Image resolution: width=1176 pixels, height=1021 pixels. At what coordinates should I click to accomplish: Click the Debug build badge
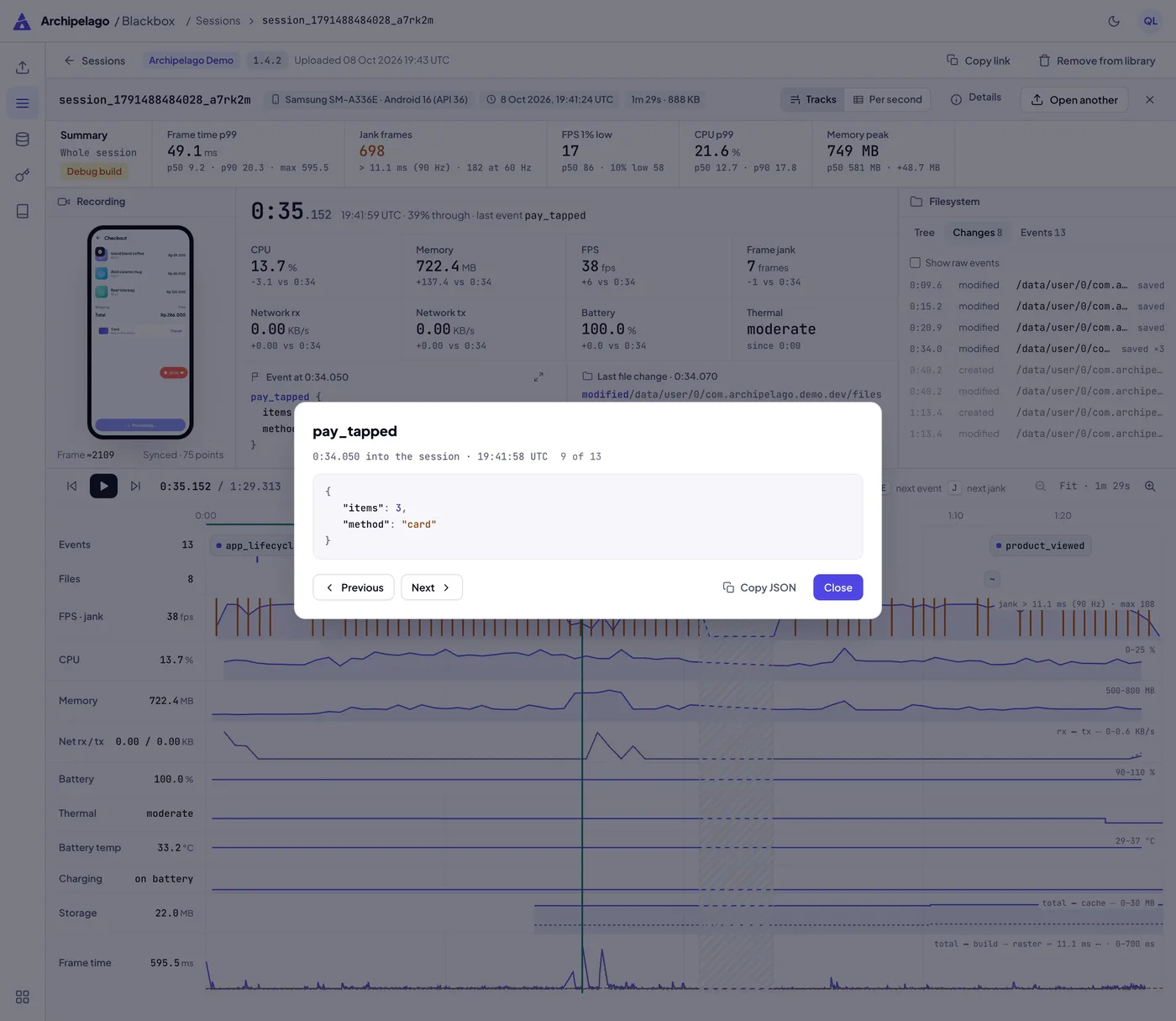94,171
